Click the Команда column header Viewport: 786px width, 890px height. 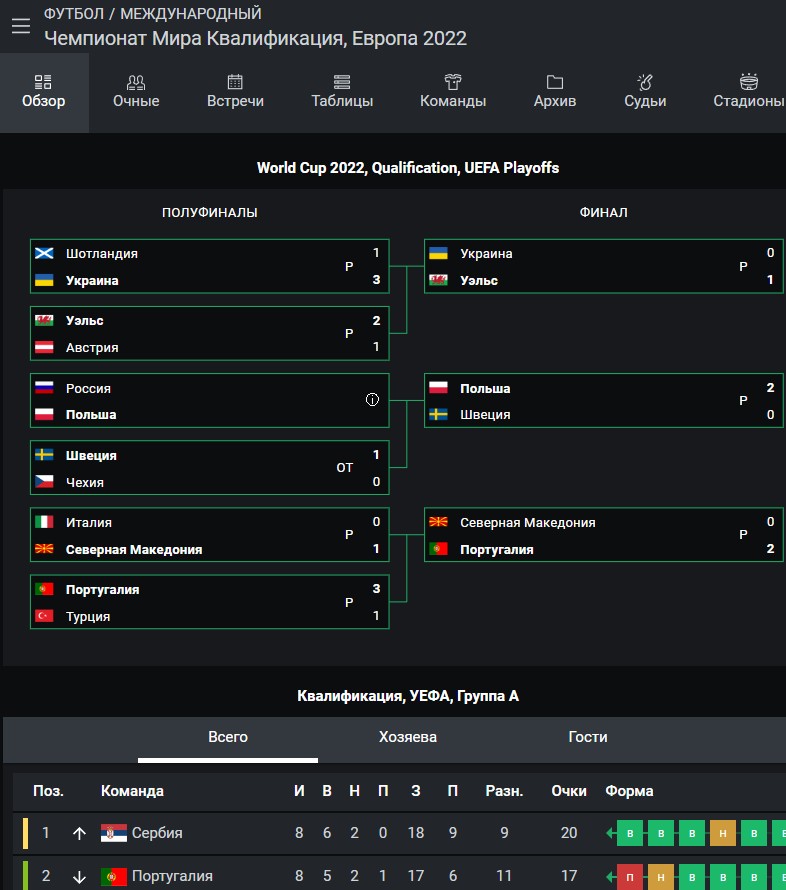point(132,791)
